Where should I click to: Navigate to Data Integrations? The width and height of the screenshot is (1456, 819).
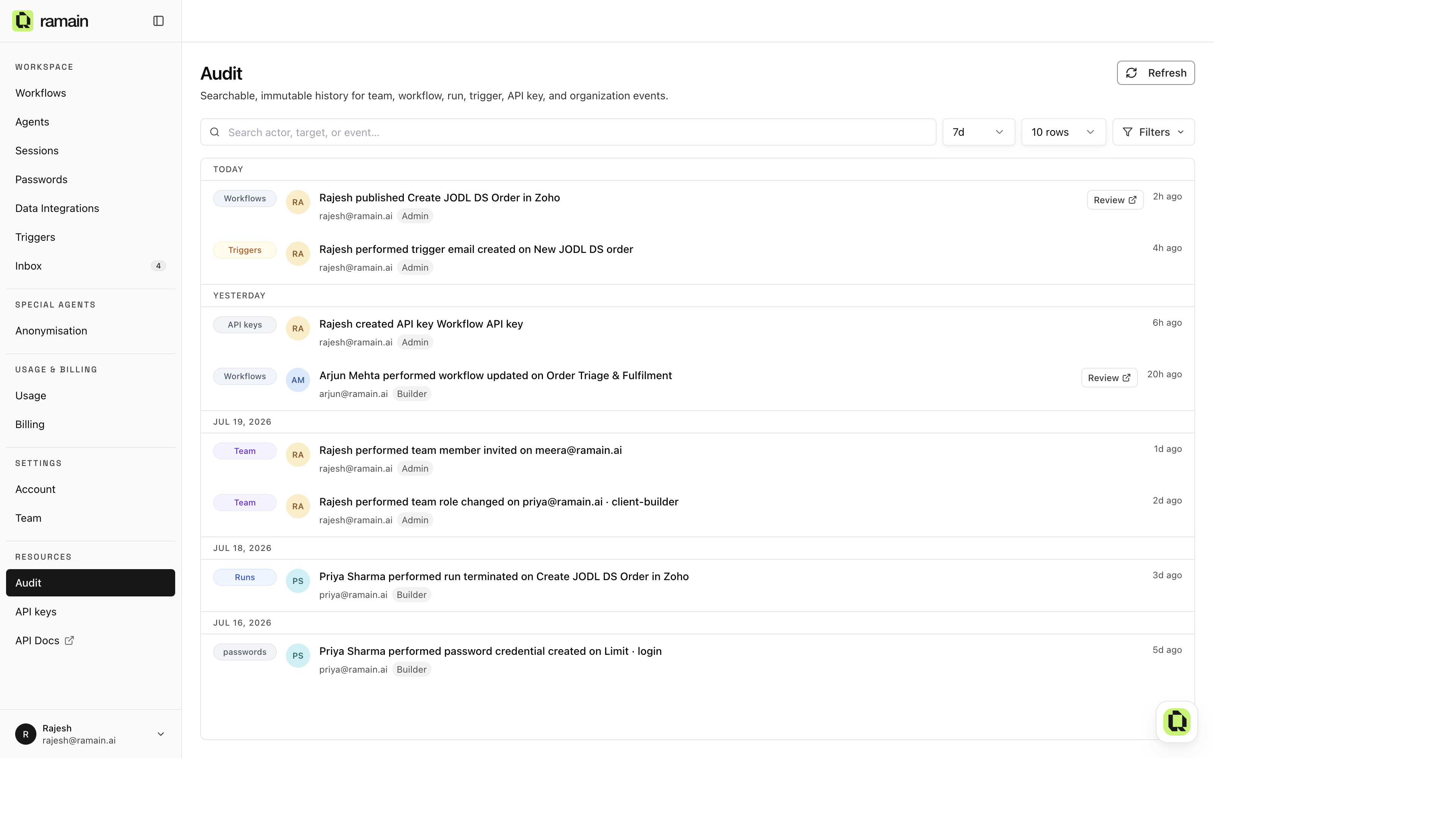[x=91, y=208]
